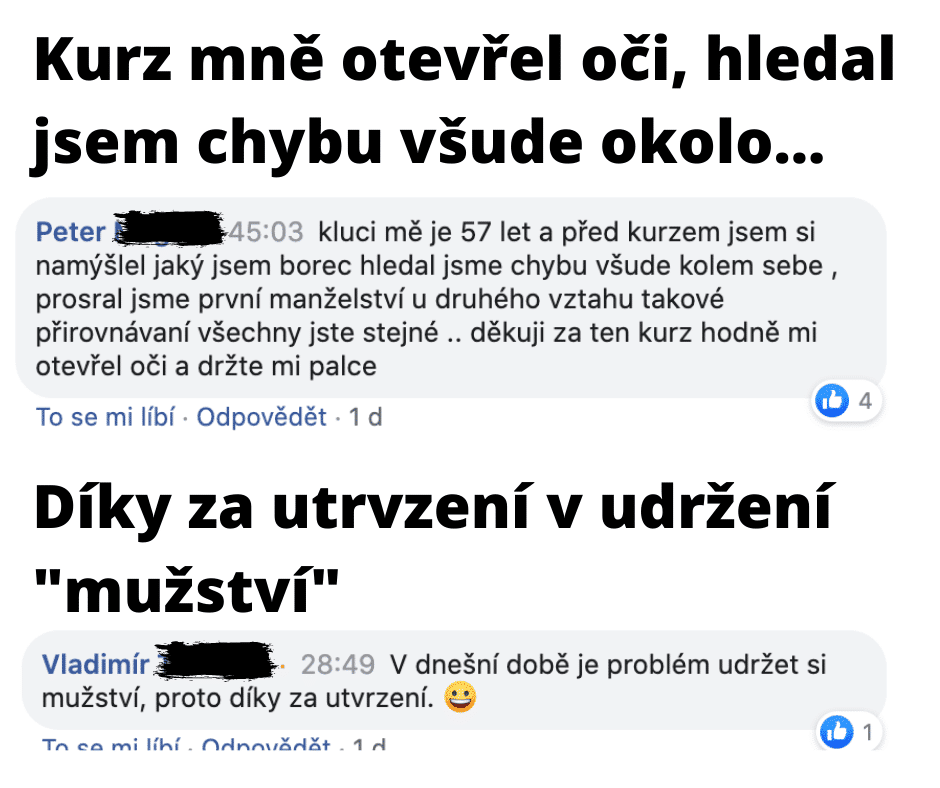This screenshot has width=940, height=788.
Task: Open the reaction count number 1
Action: pos(867,732)
